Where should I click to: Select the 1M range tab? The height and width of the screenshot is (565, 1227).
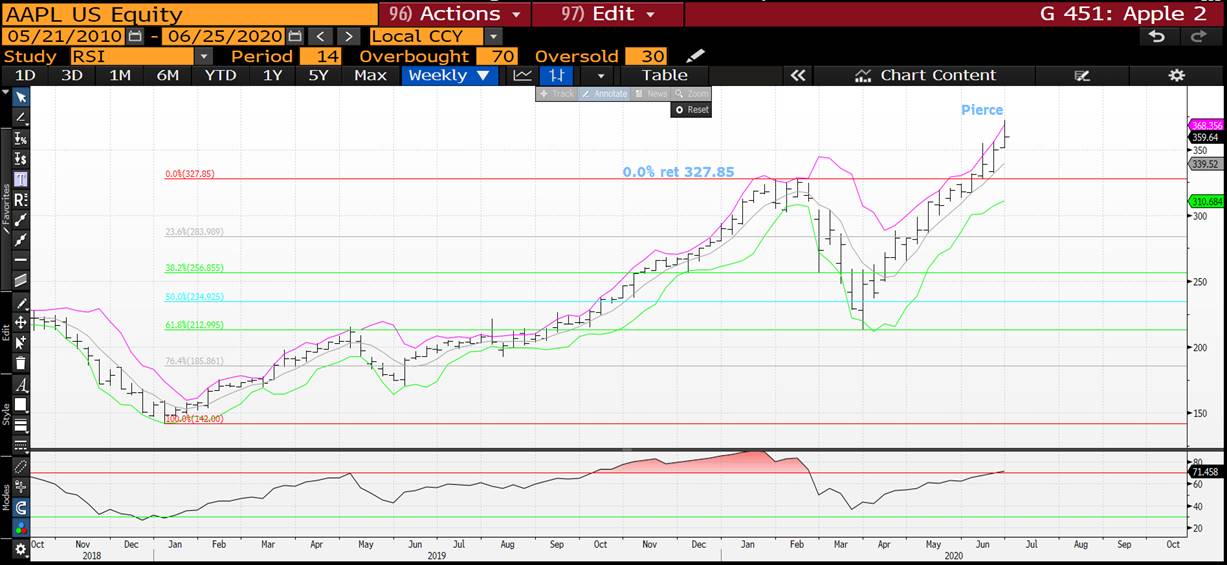tap(120, 75)
